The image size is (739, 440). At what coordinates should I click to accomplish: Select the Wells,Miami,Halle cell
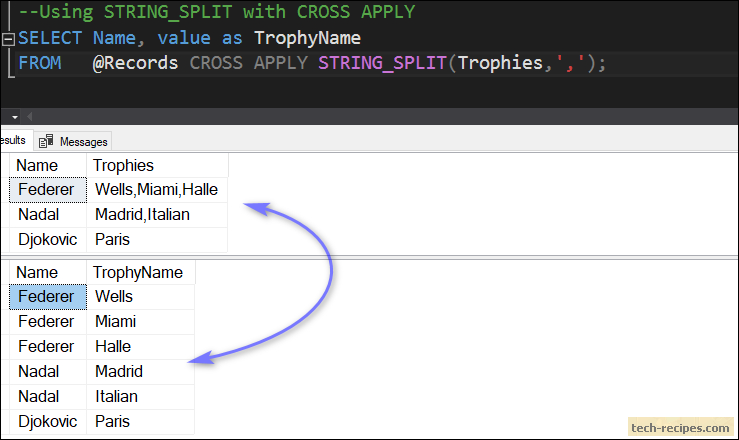coord(157,190)
